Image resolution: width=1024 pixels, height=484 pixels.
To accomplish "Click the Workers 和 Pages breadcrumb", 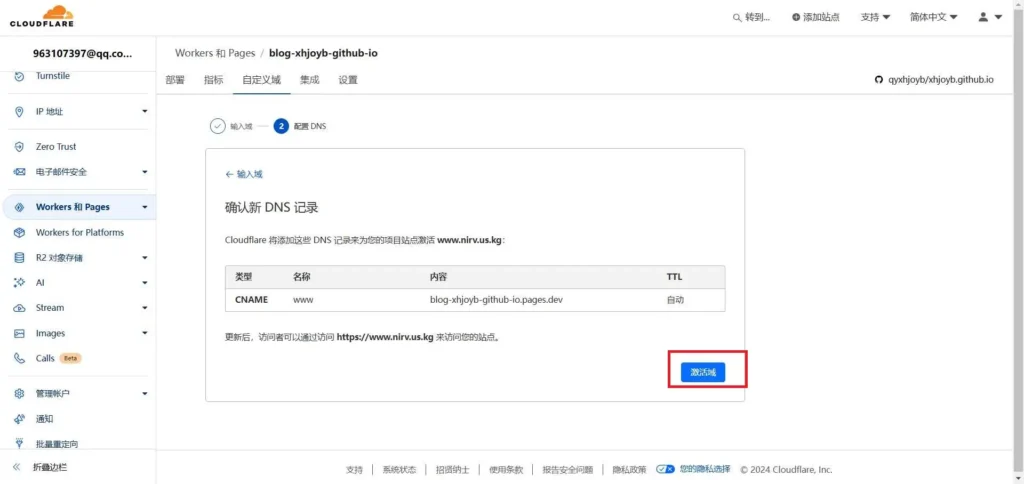I will pos(214,53).
